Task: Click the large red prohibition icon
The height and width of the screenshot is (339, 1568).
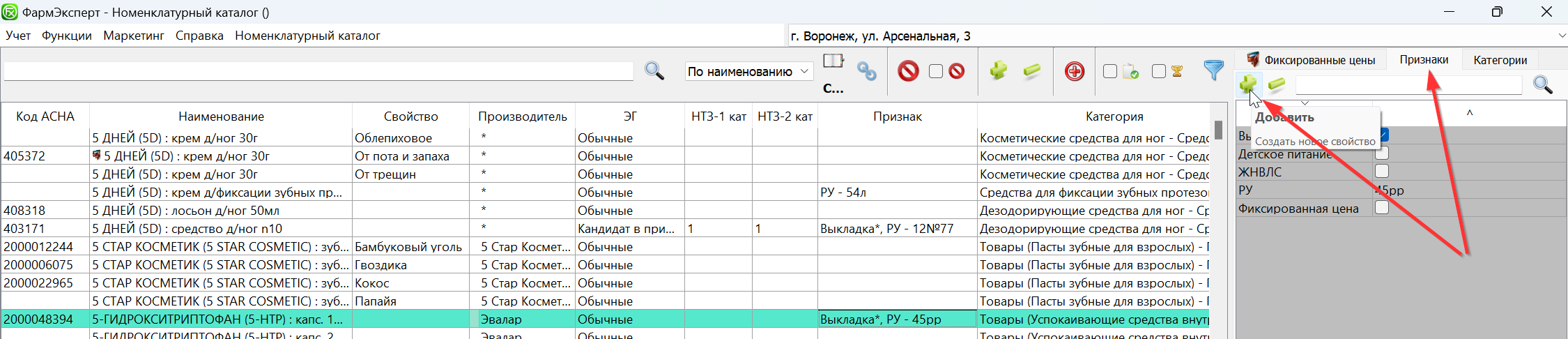Action: pyautogui.click(x=908, y=71)
